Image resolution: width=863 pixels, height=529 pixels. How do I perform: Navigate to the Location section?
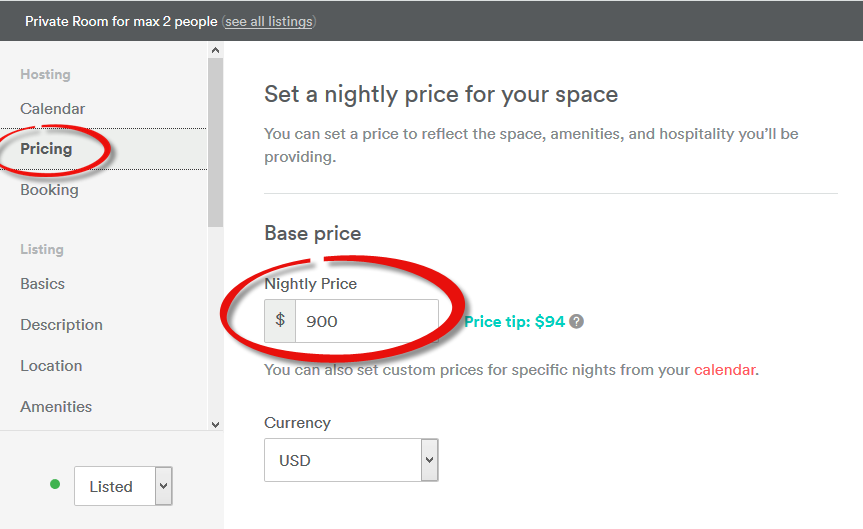pos(51,366)
